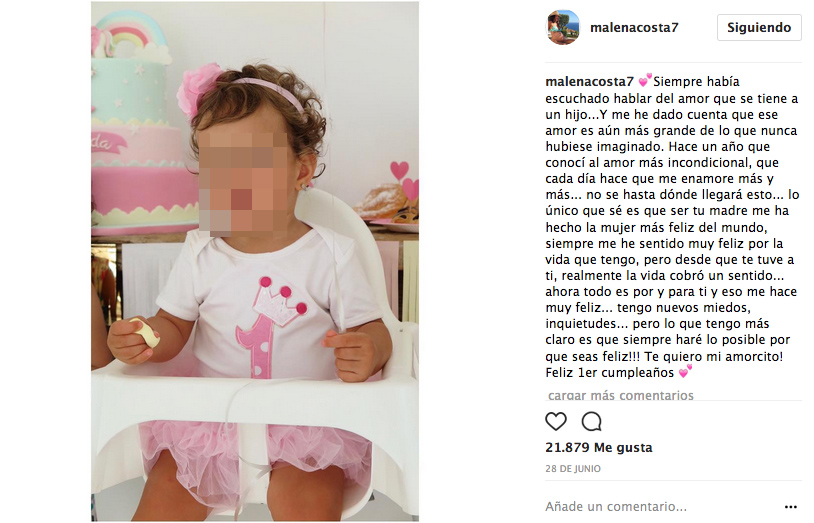Click the rainbow cake in the photo
Image resolution: width=814 pixels, height=523 pixels.
[138, 125]
